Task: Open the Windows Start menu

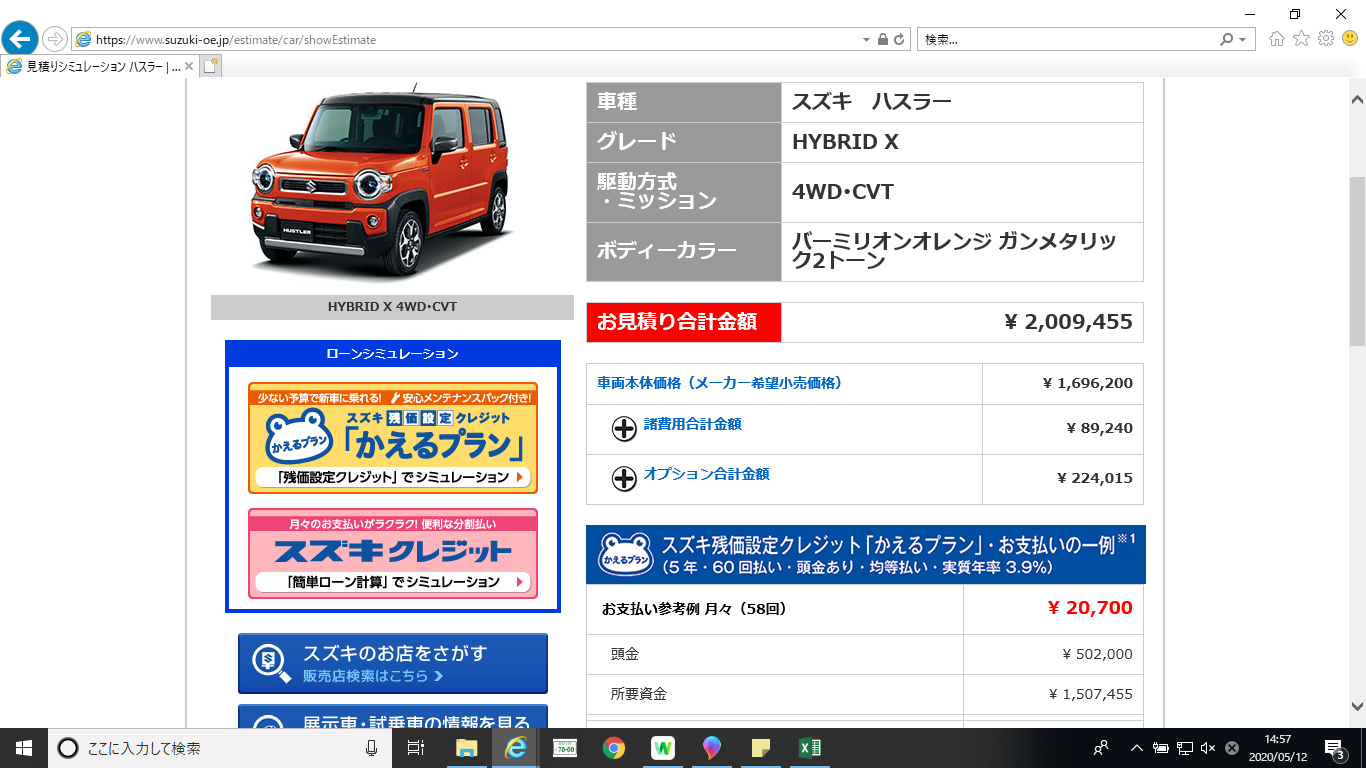Action: point(23,747)
